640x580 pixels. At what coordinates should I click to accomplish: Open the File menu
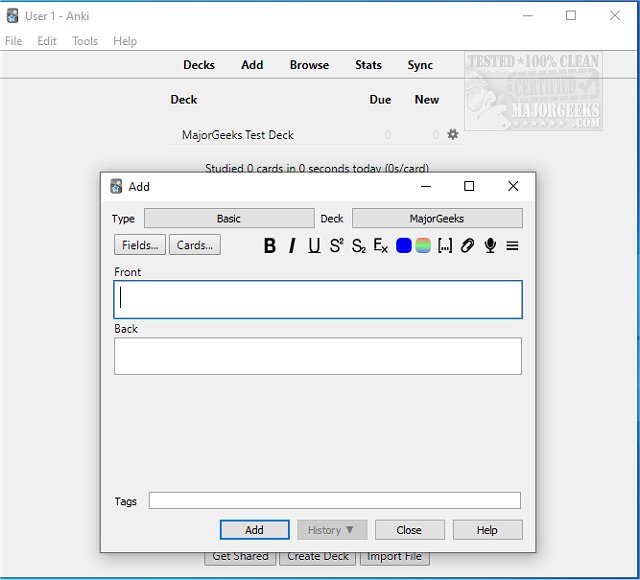point(13,41)
